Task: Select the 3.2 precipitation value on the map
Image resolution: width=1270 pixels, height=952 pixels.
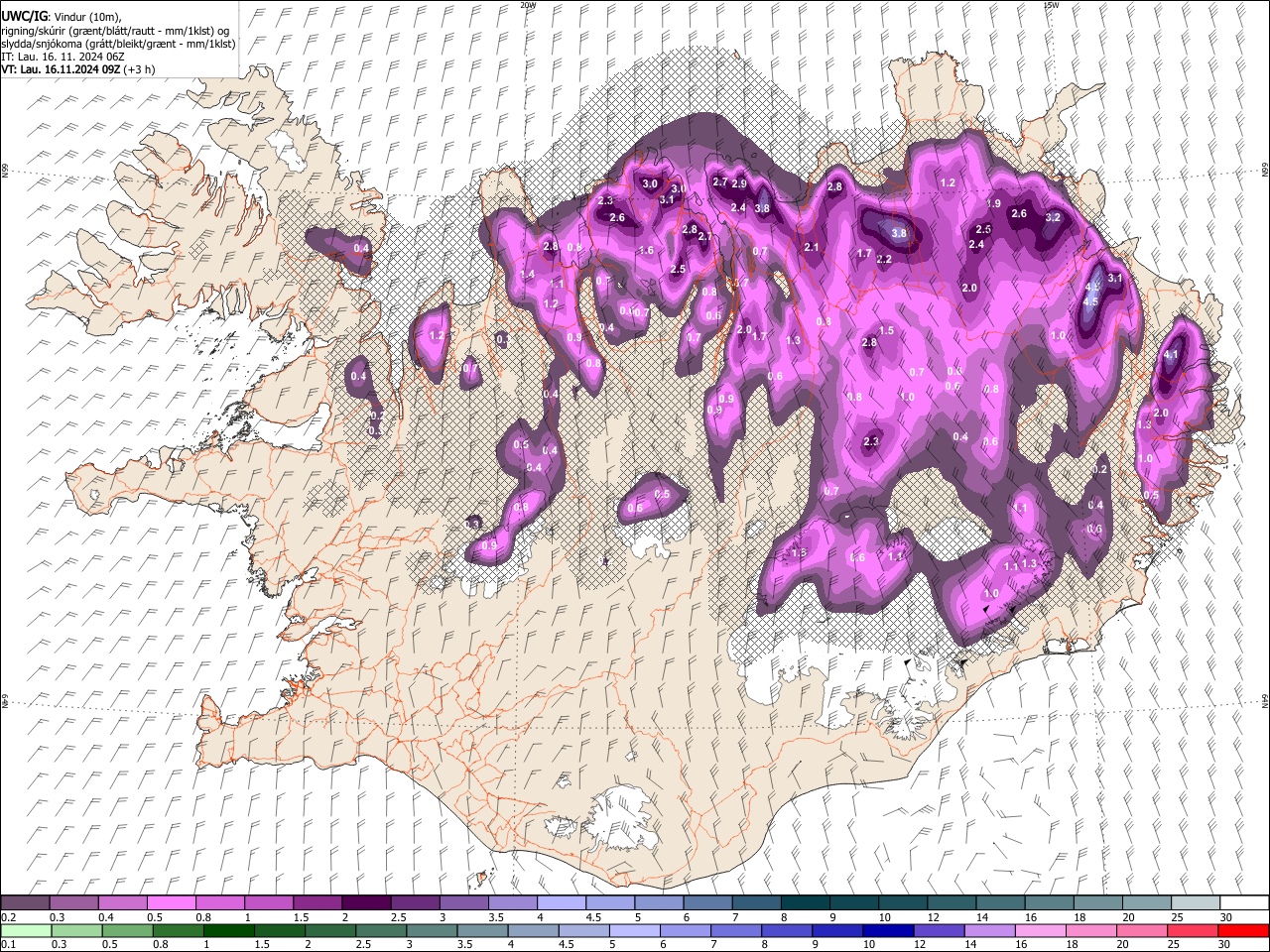Action: click(1054, 217)
